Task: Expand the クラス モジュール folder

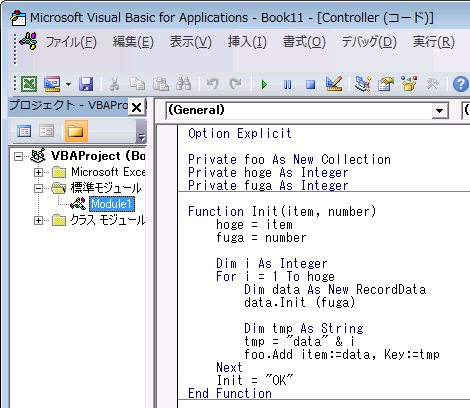Action: click(x=38, y=221)
